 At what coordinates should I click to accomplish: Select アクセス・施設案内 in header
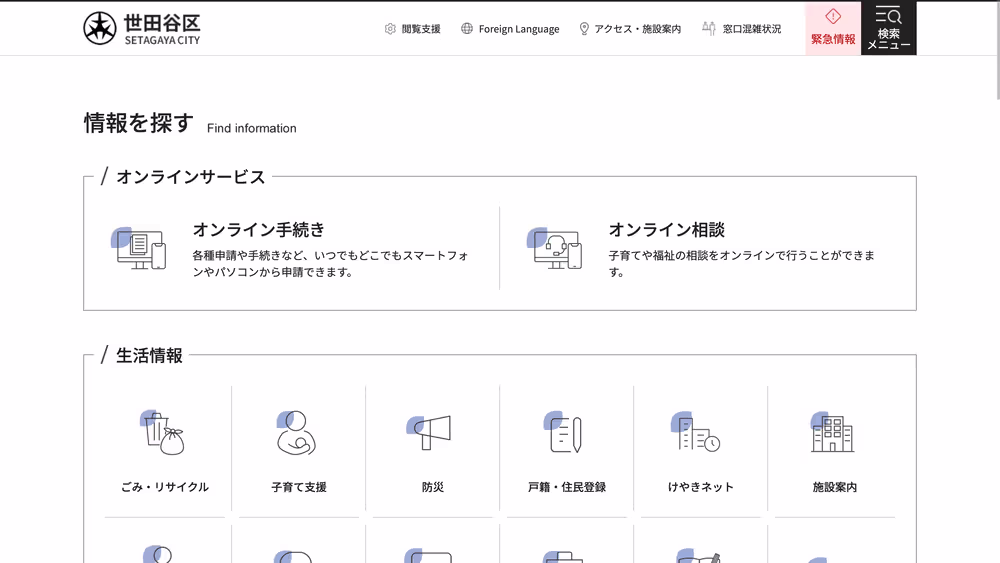(638, 29)
